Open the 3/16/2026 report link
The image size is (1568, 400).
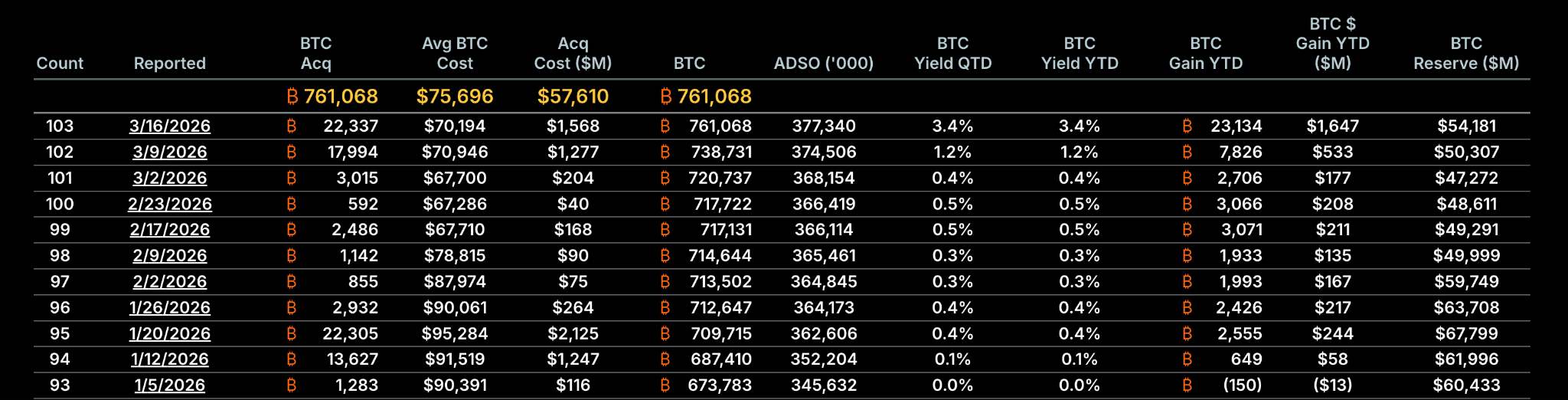pyautogui.click(x=170, y=126)
